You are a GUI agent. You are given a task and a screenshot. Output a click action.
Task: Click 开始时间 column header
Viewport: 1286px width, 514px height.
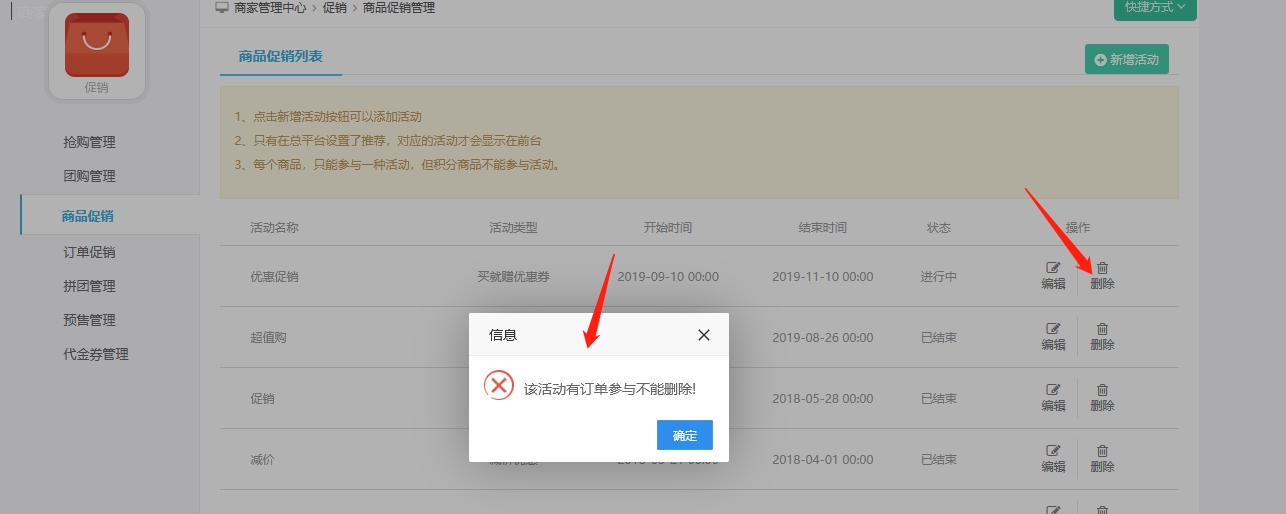point(668,228)
